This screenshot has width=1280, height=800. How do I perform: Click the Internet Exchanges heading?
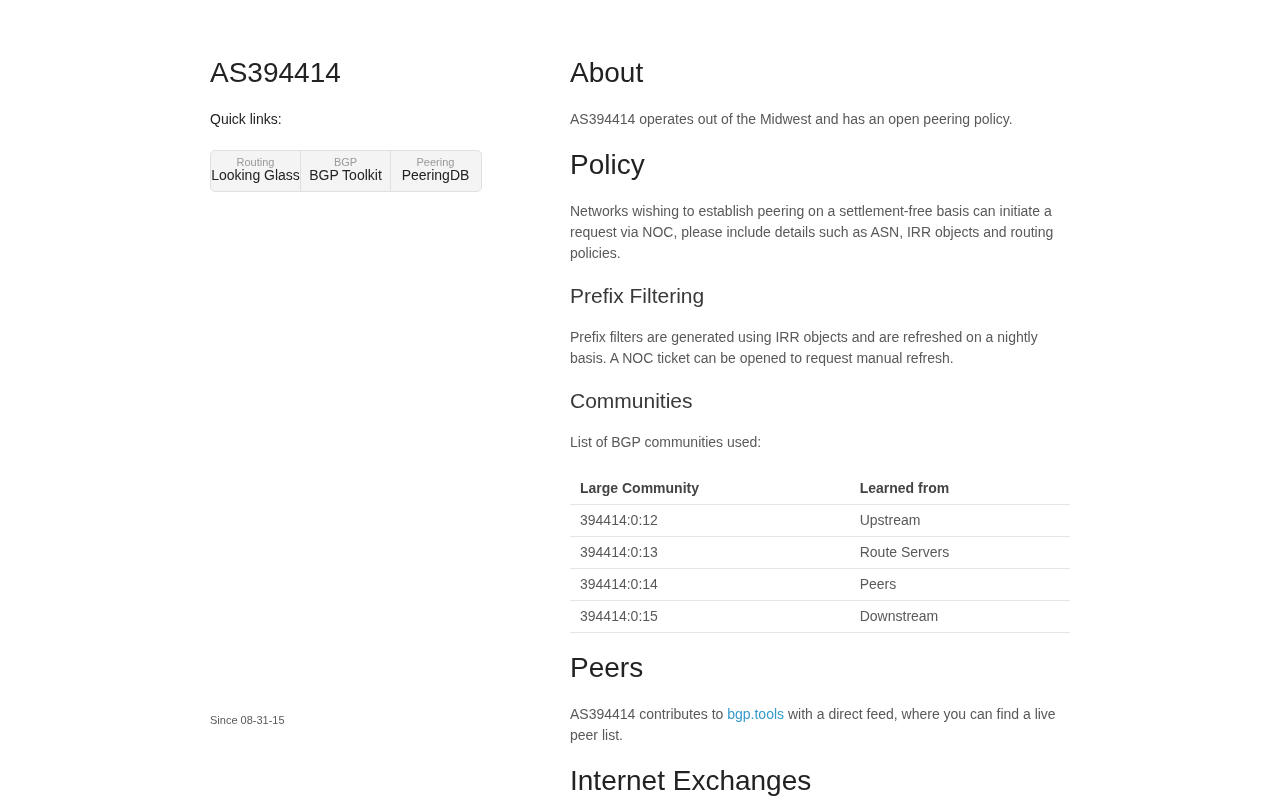pos(690,781)
